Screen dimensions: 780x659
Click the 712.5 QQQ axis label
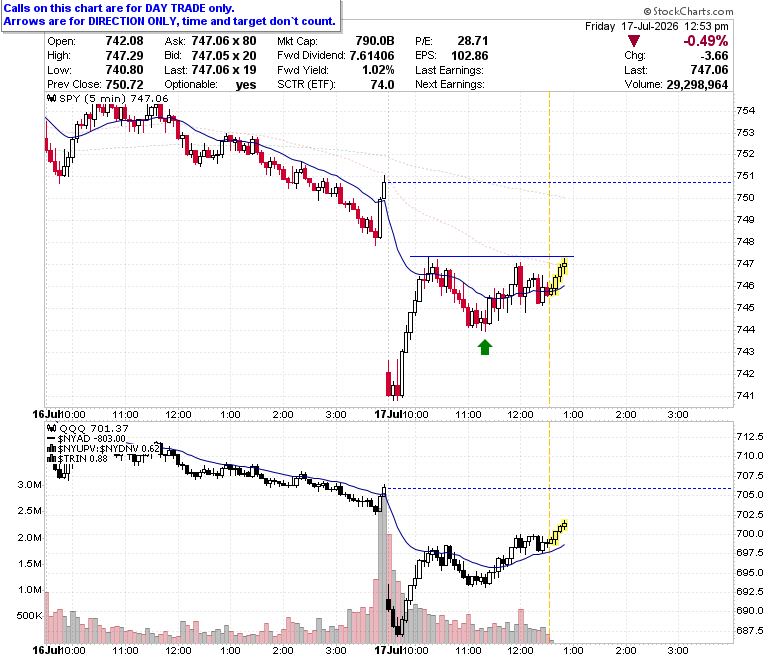(x=750, y=437)
